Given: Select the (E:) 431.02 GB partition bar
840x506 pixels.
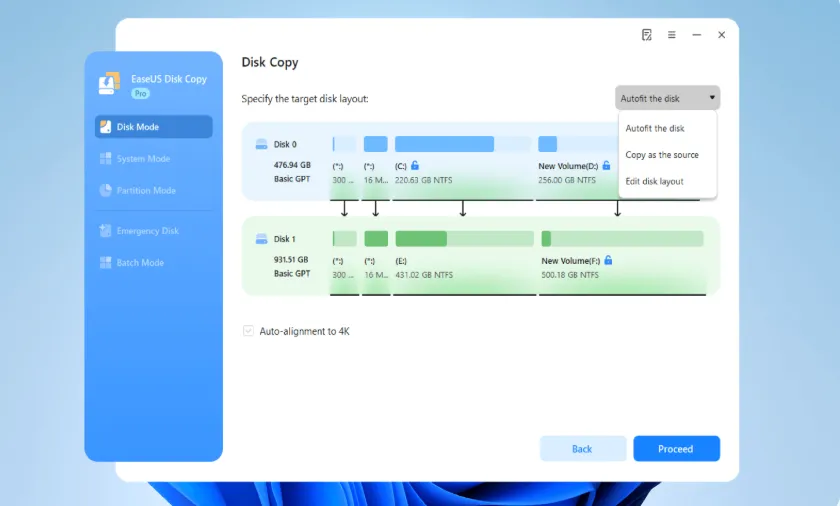Looking at the screenshot, I should point(464,239).
